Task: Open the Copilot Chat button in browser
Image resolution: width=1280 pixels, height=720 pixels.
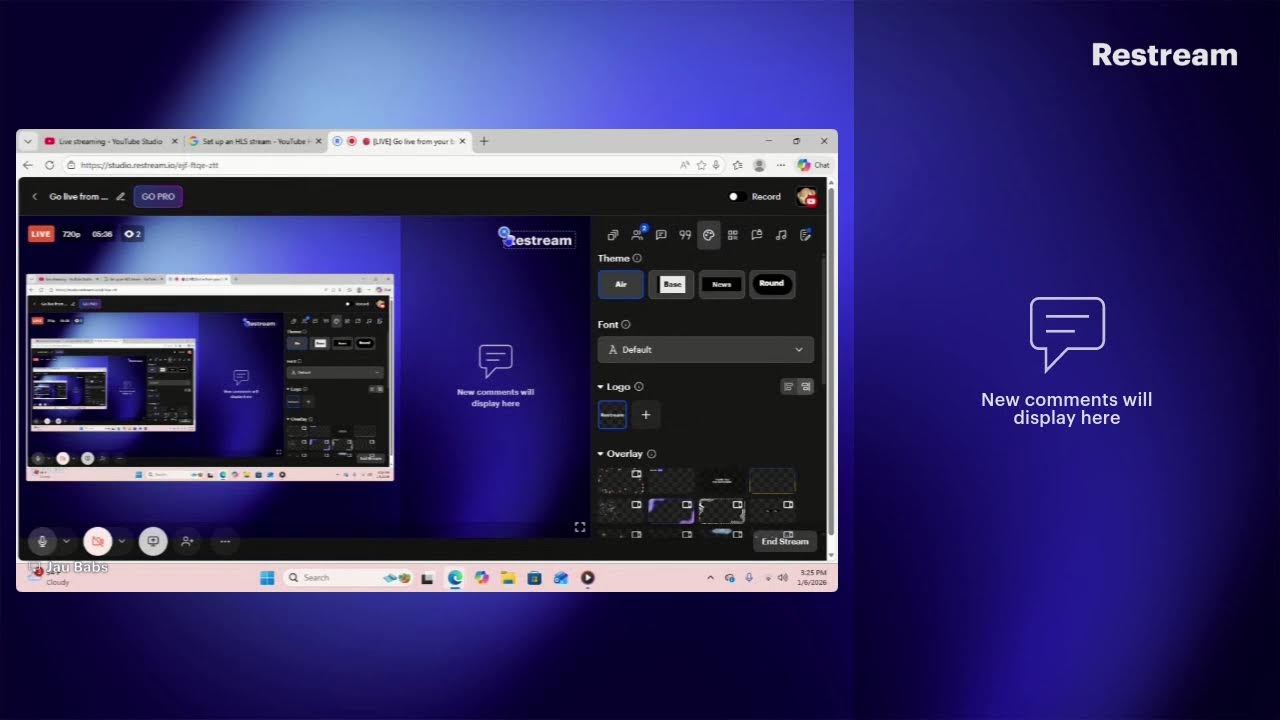Action: point(813,165)
